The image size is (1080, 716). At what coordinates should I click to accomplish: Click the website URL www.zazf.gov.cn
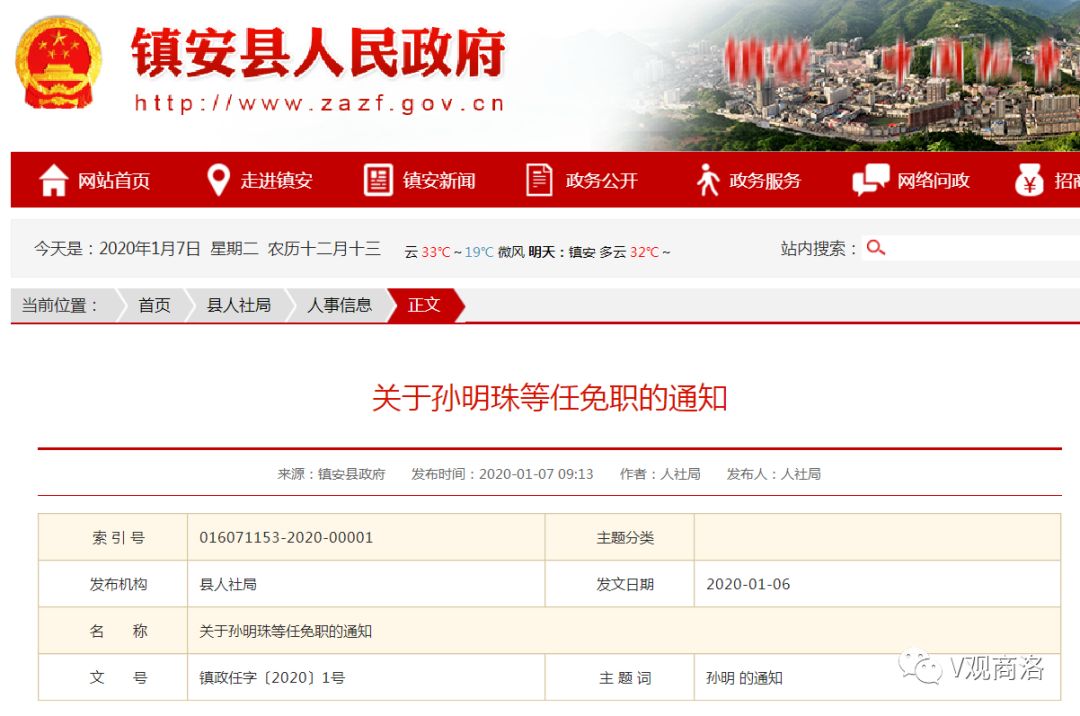tap(318, 104)
